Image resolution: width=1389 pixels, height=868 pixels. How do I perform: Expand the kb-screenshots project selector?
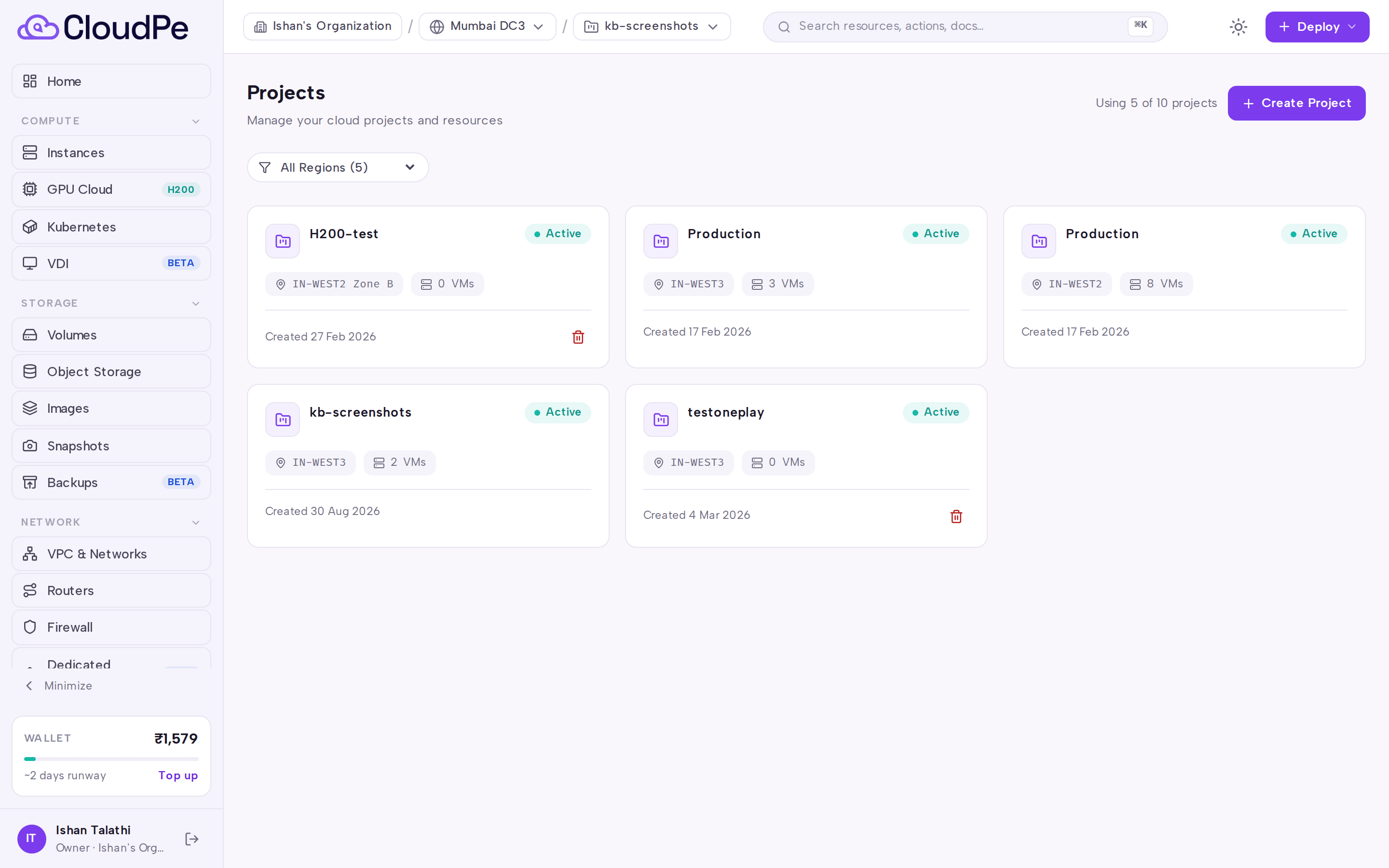tap(652, 27)
